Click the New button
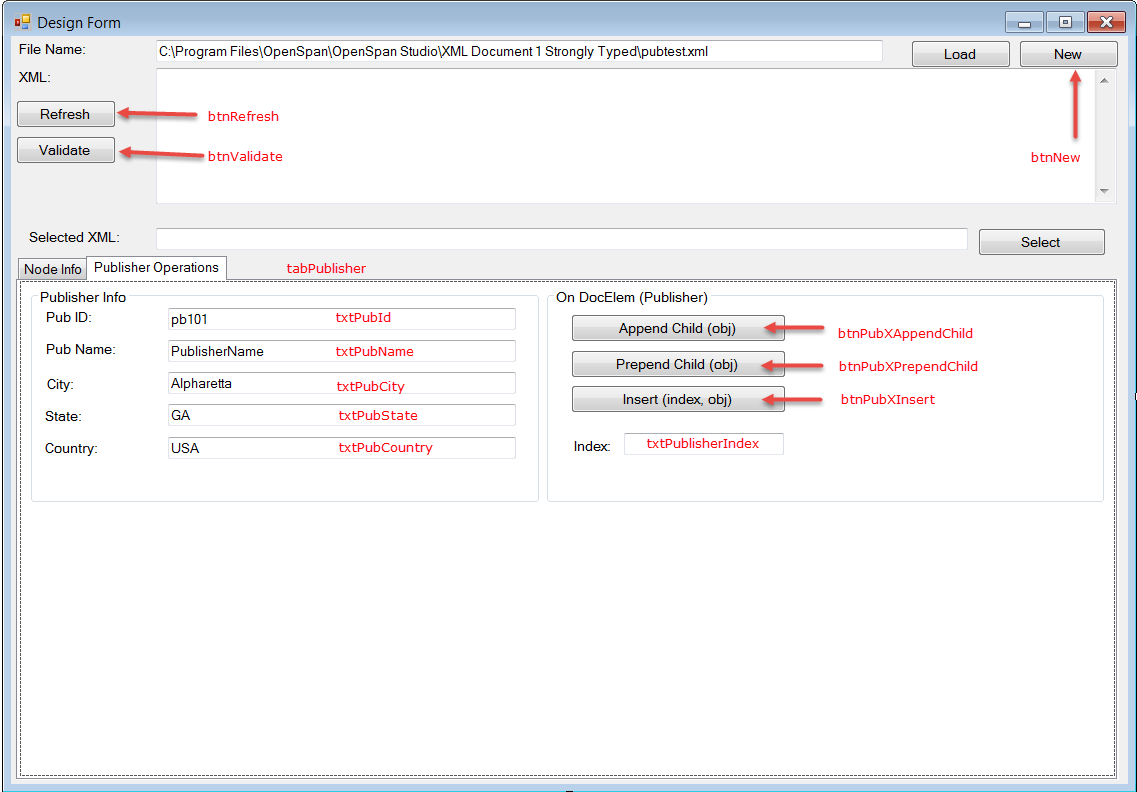Viewport: 1137px width, 792px height. 1067,54
